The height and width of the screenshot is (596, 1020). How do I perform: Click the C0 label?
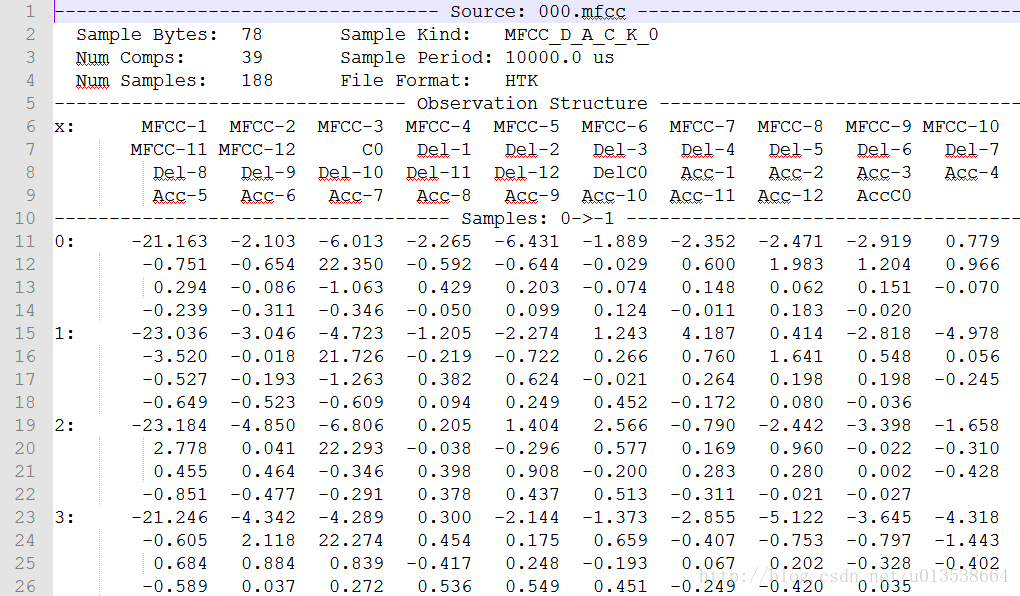[x=373, y=150]
